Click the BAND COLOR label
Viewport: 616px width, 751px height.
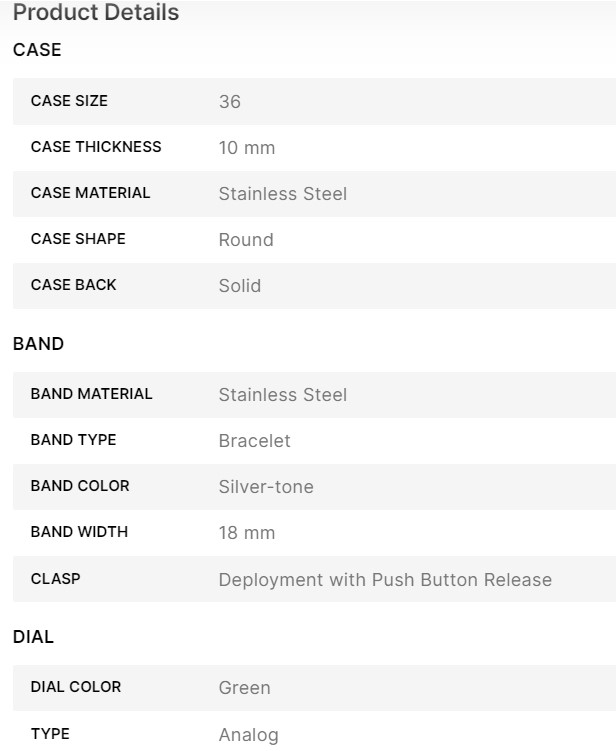click(x=80, y=486)
